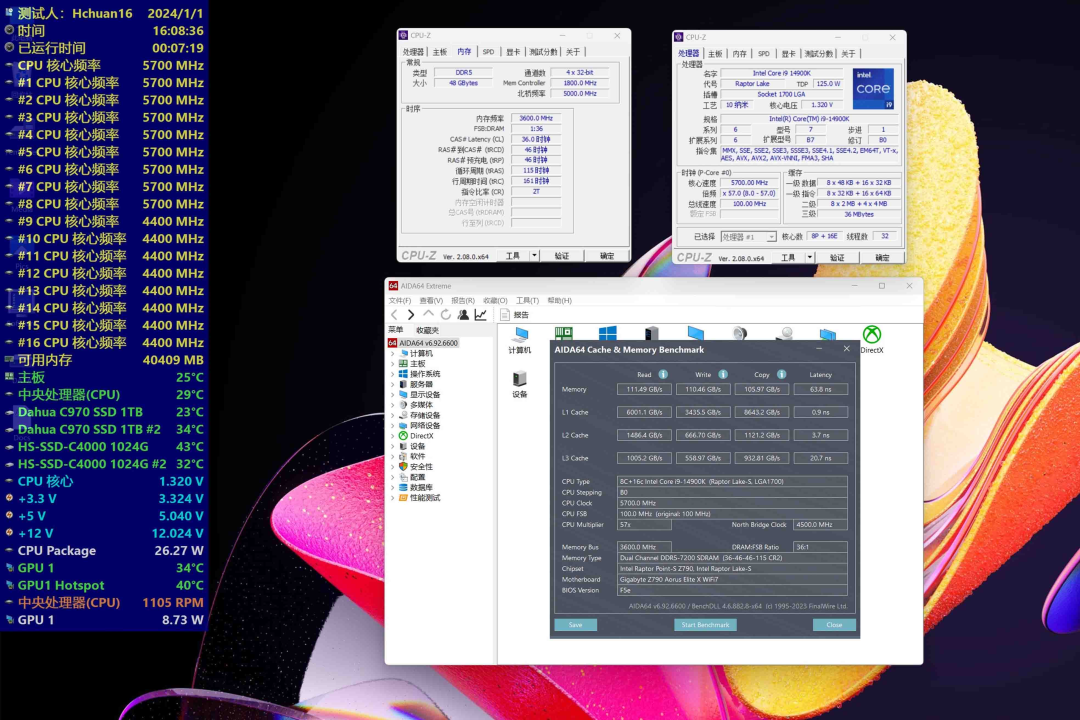This screenshot has height=720, width=1080.
Task: Open the graph chart icon in AIDA64 toolbar
Action: [481, 315]
